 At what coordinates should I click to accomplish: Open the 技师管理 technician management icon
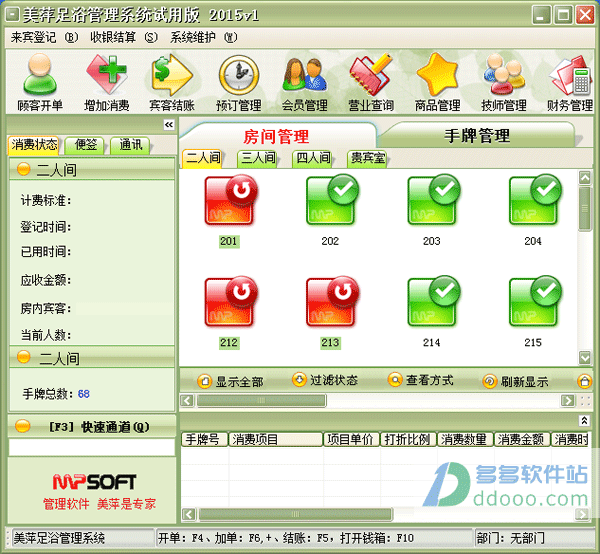(504, 82)
